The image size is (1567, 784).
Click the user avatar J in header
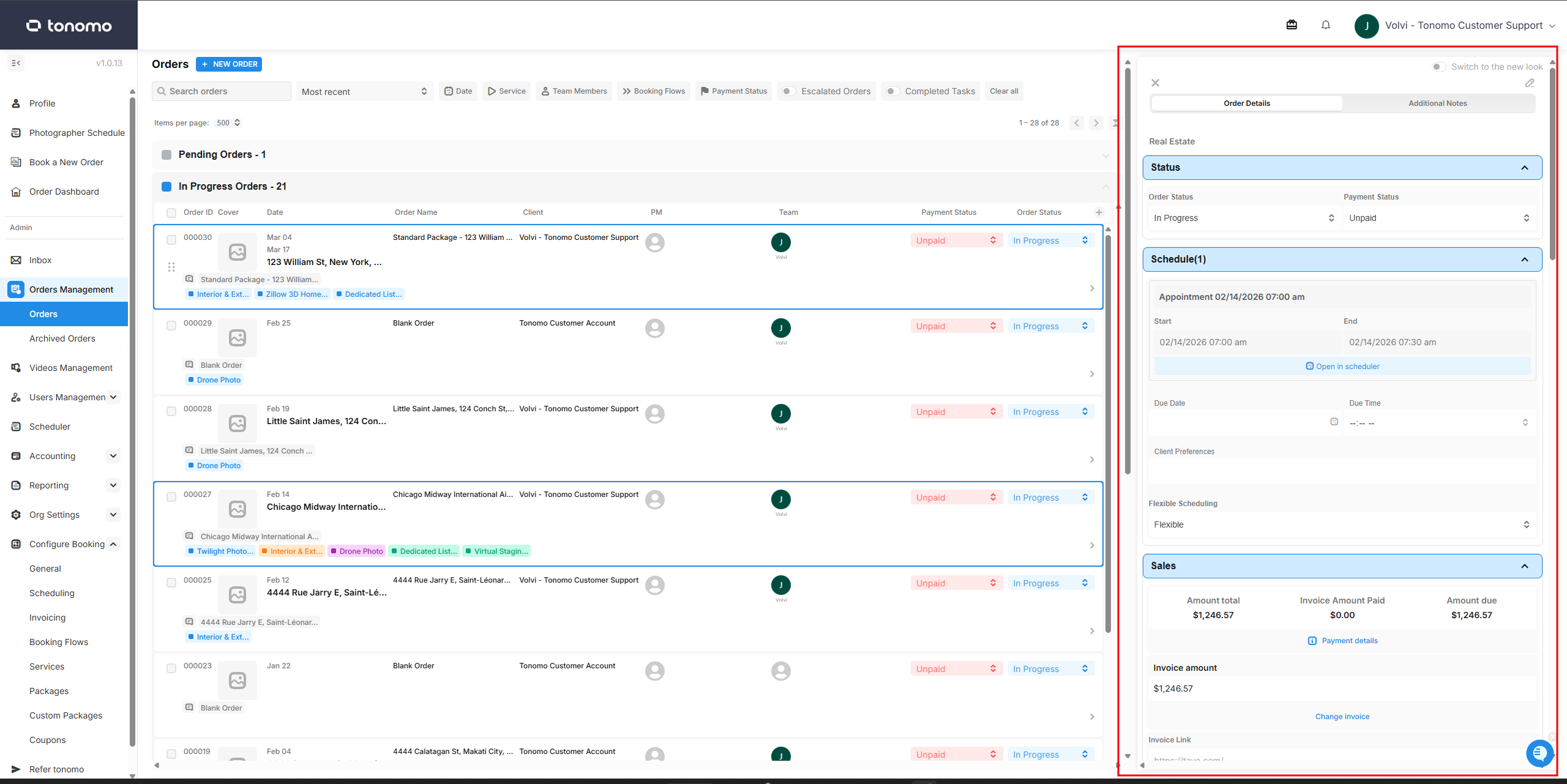[x=1366, y=26]
